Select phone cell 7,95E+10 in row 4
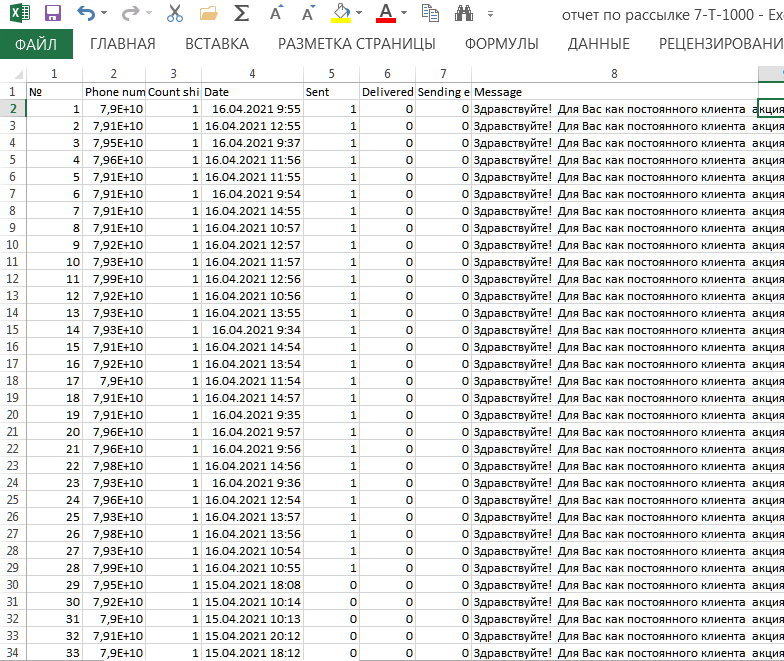 [114, 143]
